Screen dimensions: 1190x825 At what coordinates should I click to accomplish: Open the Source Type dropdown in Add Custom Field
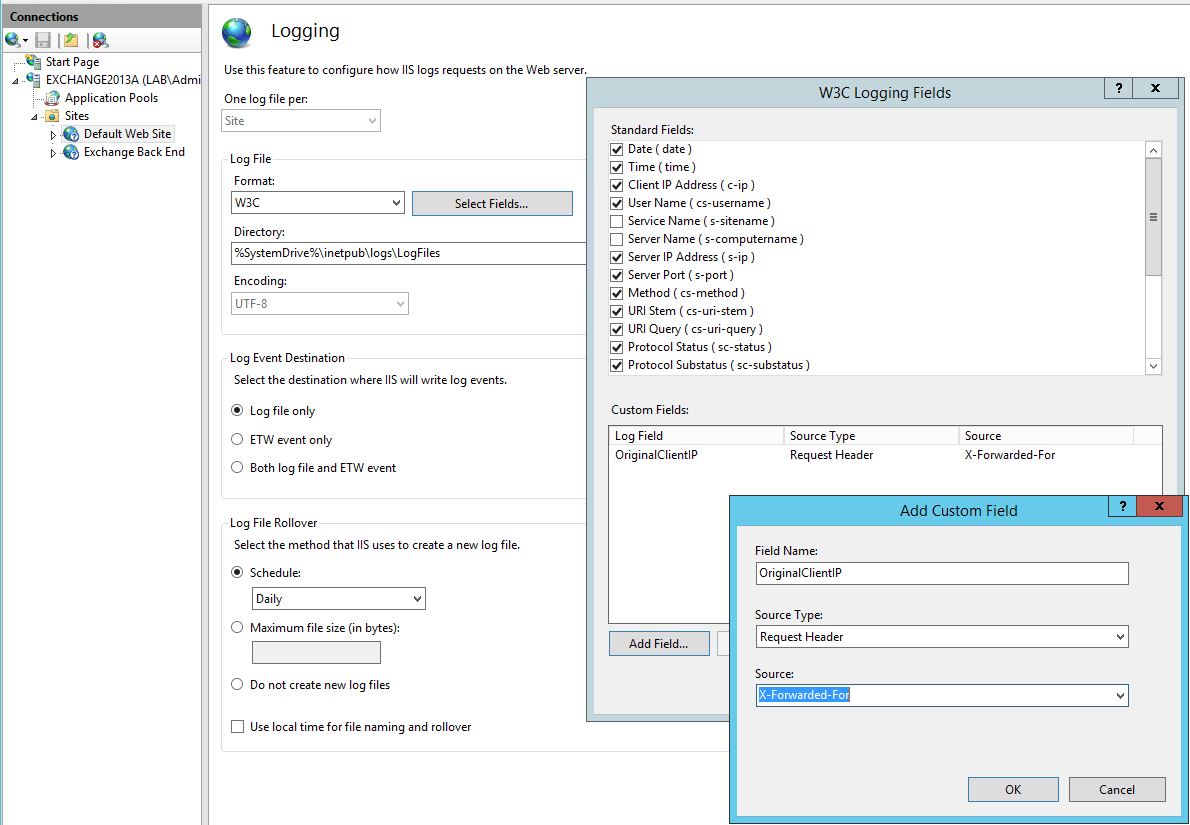1119,636
